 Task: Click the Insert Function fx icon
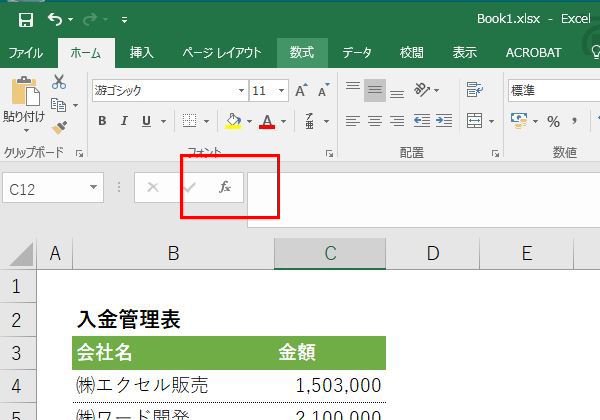[x=225, y=187]
